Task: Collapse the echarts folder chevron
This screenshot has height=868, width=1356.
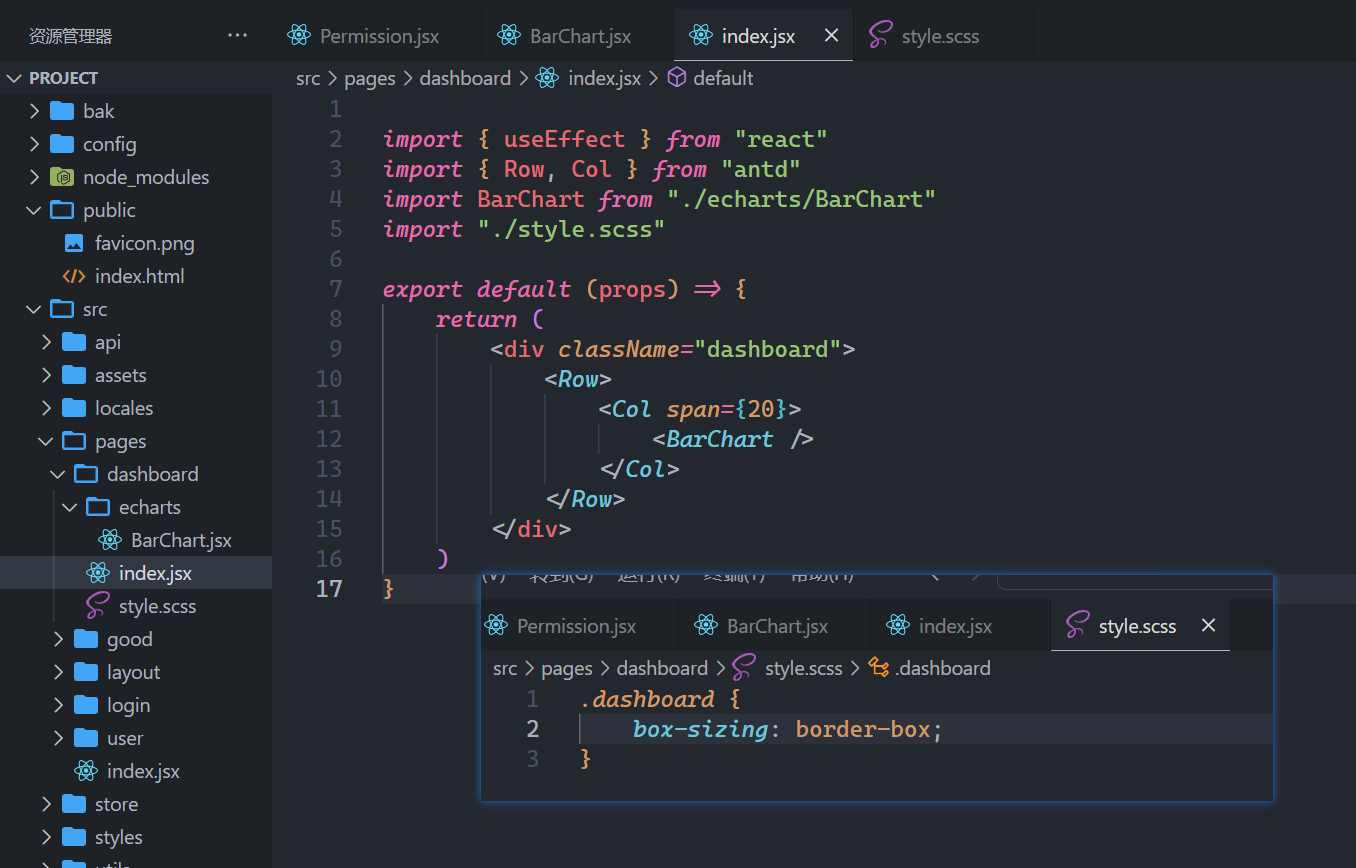Action: (70, 507)
